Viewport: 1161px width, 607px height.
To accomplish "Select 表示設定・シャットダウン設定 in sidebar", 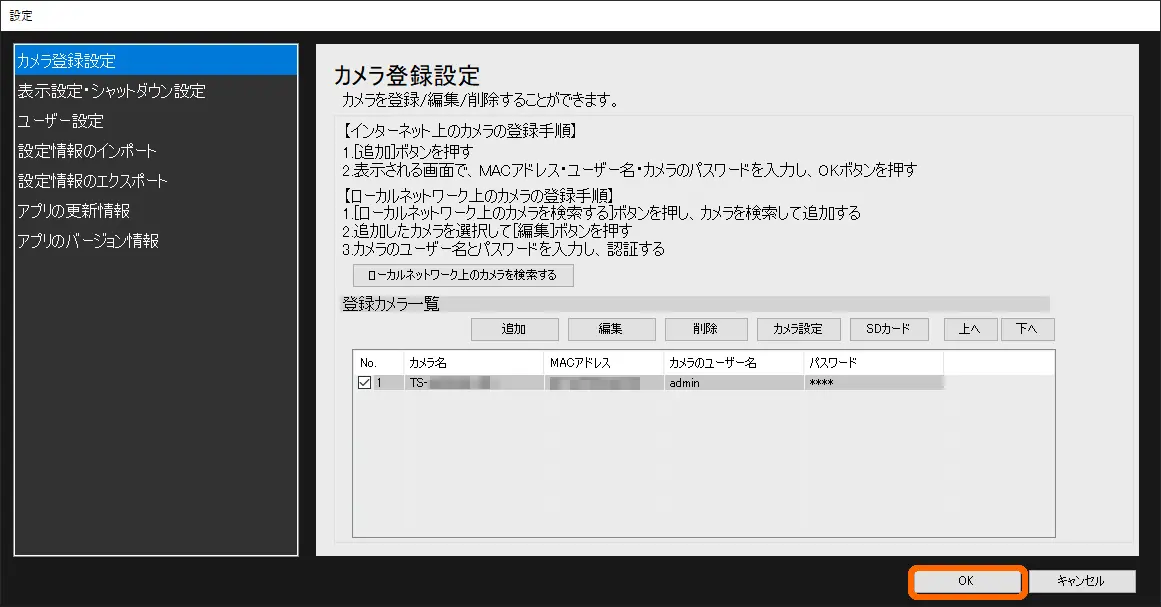I will (x=111, y=91).
